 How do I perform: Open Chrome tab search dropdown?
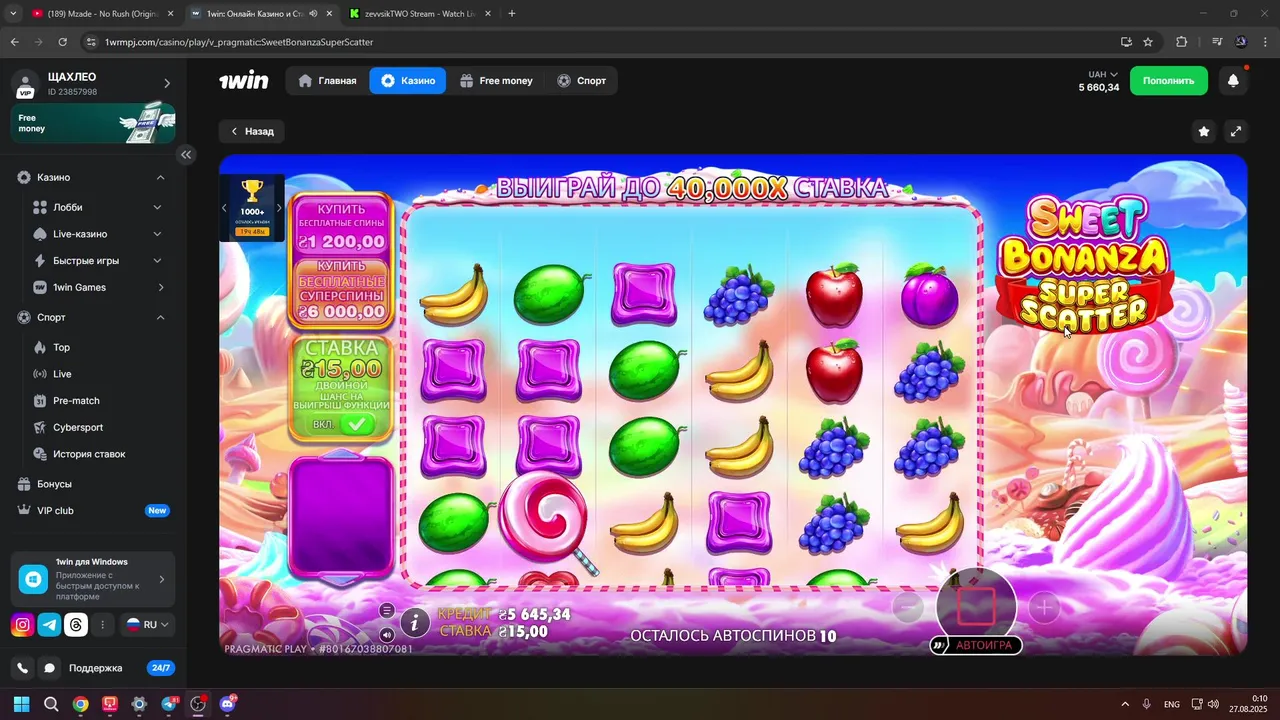tap(13, 13)
